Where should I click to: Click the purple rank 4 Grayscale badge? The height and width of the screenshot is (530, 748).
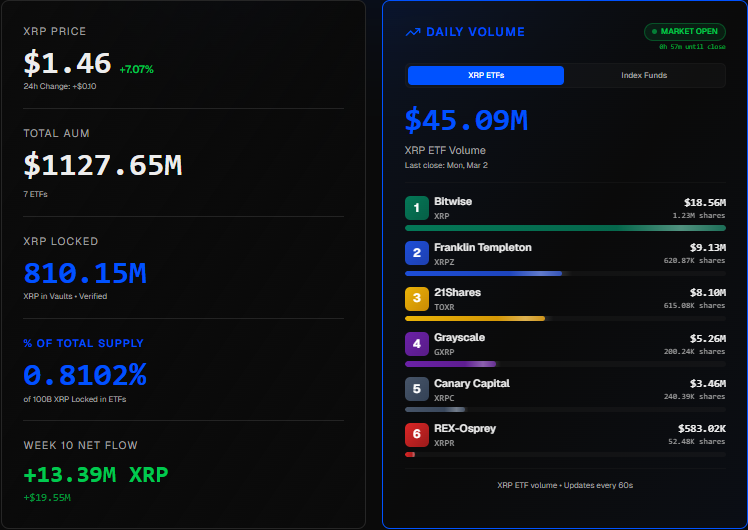(x=417, y=344)
